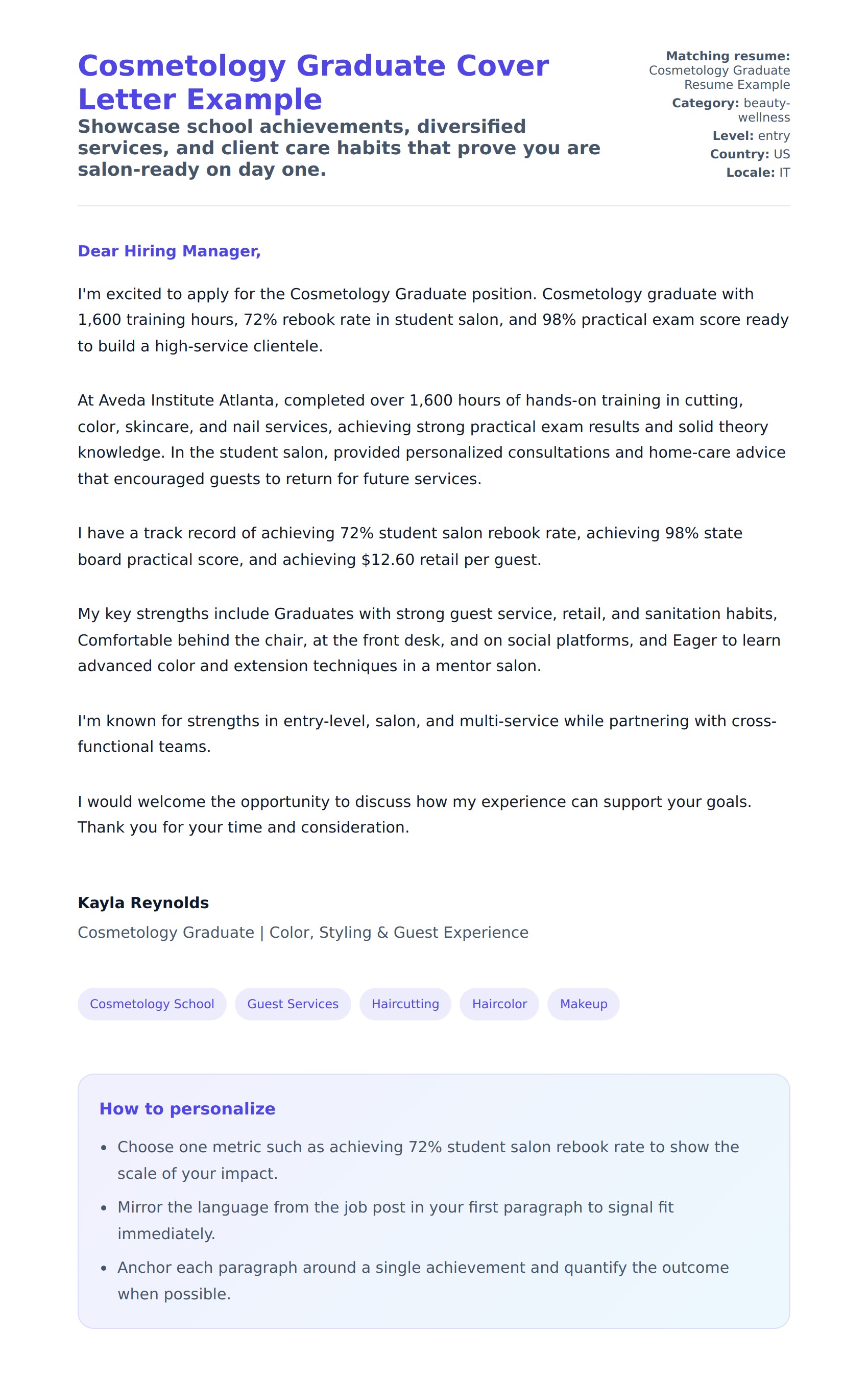Image resolution: width=868 pixels, height=1378 pixels.
Task: Click the How to personalize heading
Action: [187, 1108]
